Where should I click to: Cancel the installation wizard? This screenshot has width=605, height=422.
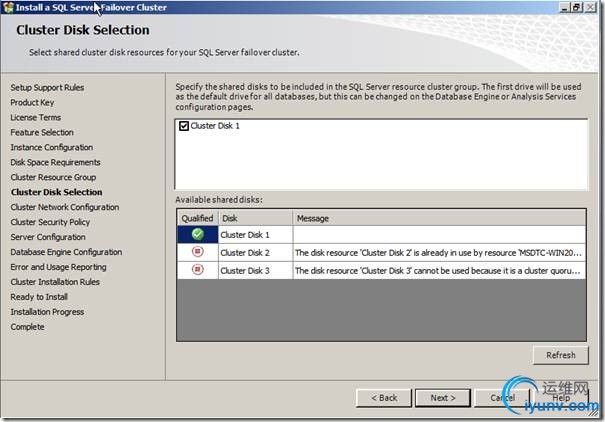click(x=502, y=398)
